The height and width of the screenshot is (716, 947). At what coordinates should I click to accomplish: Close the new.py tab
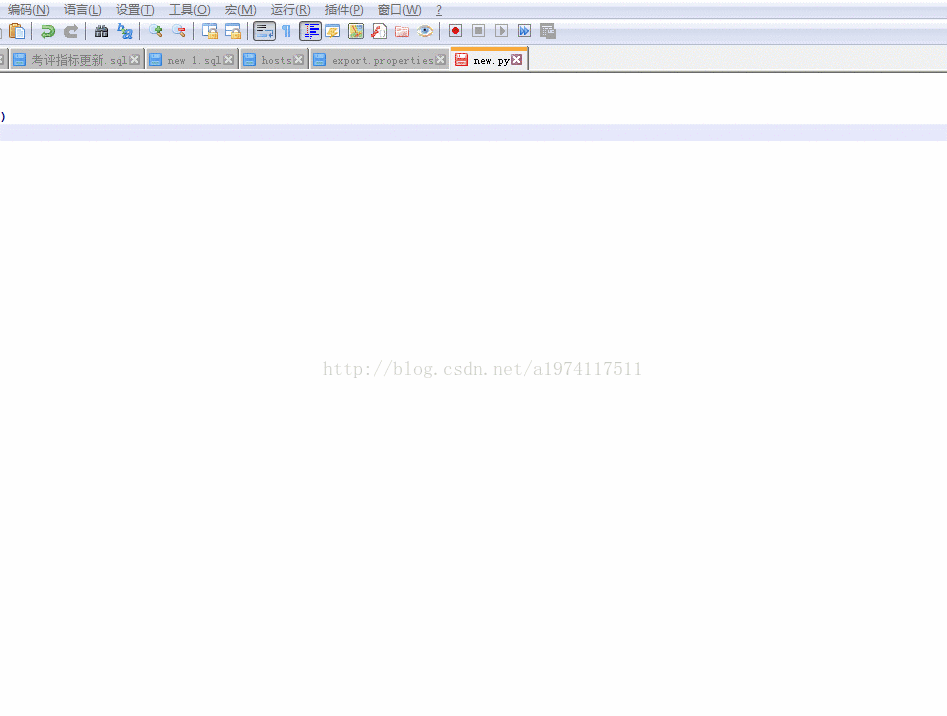[517, 59]
